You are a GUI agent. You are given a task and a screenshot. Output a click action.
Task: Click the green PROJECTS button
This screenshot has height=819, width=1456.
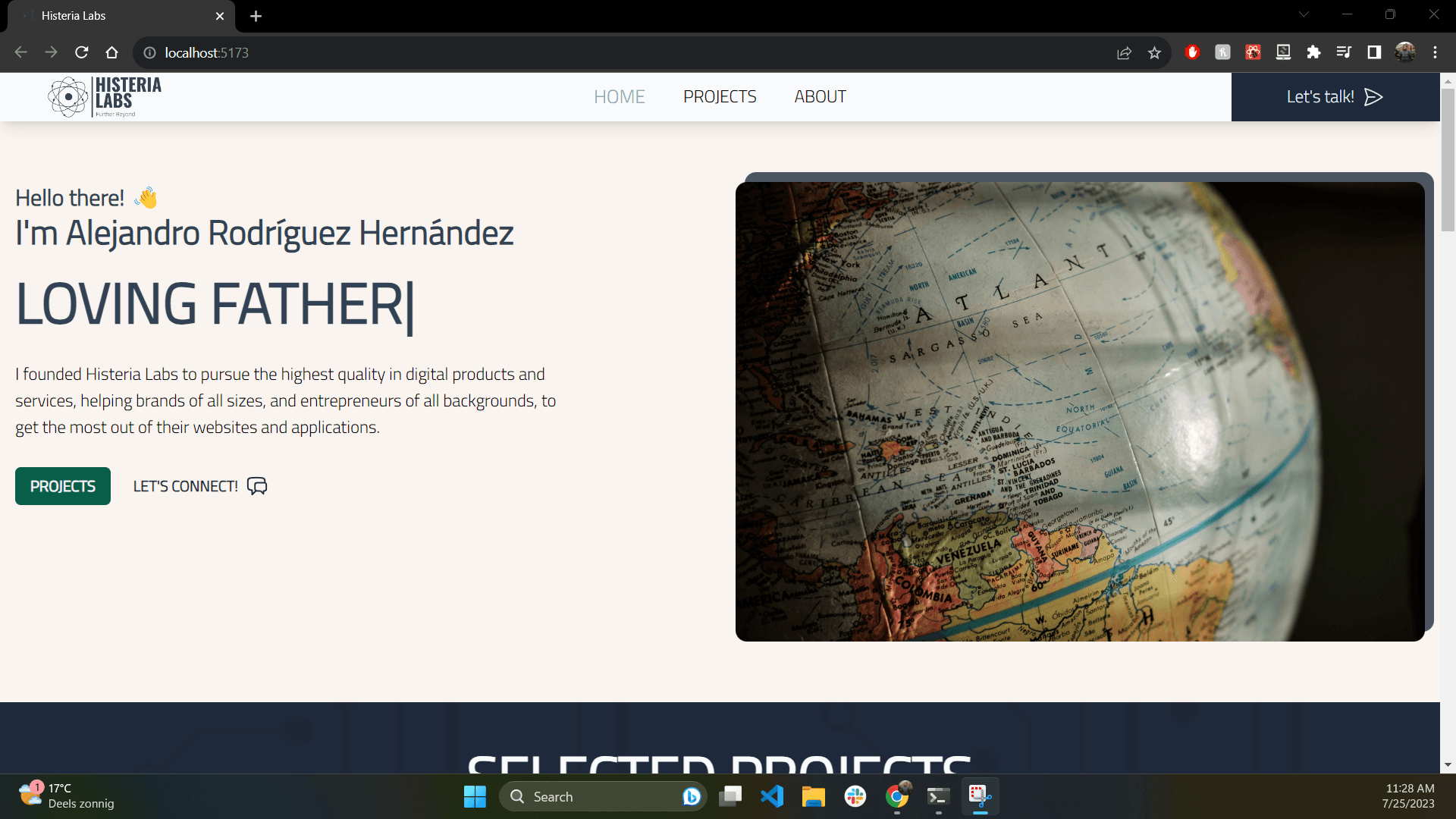pyautogui.click(x=62, y=486)
